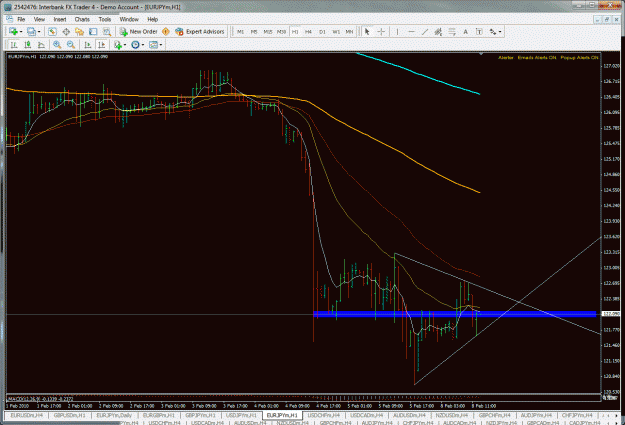Image resolution: width=625 pixels, height=425 pixels.
Task: Switch to the EURJPYm,Daily chart tab
Action: [x=114, y=415]
